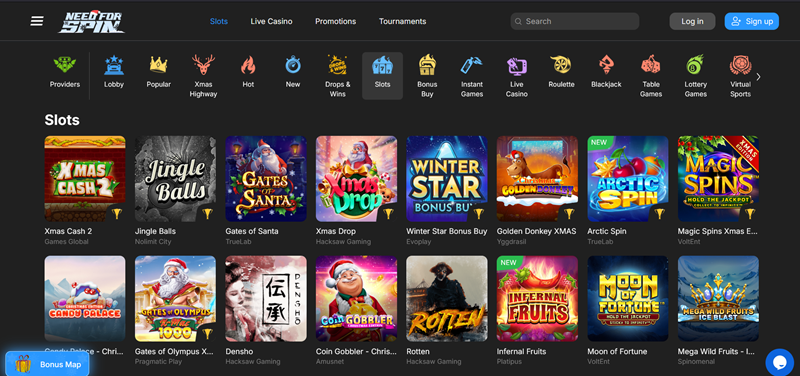
Task: Open the Jingle Balls game thumbnail
Action: pos(175,179)
